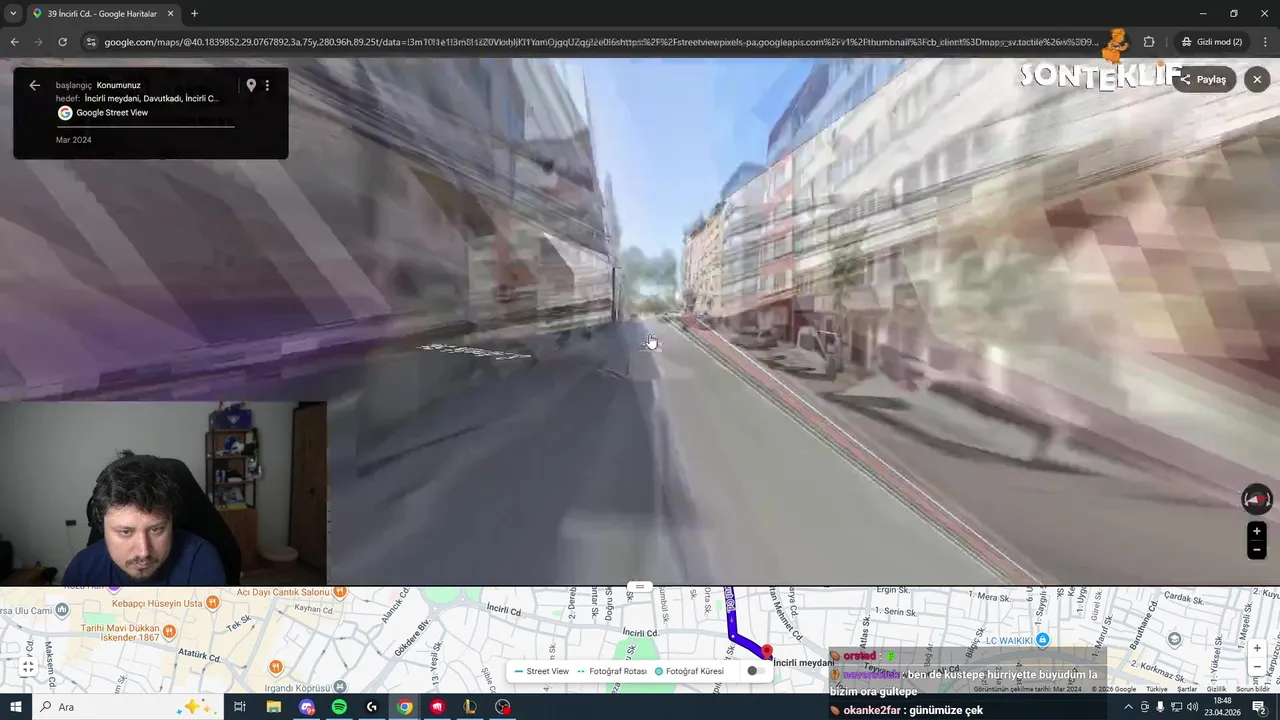Open Google Chrome taskbar icon
This screenshot has width=1280, height=720.
(x=404, y=707)
